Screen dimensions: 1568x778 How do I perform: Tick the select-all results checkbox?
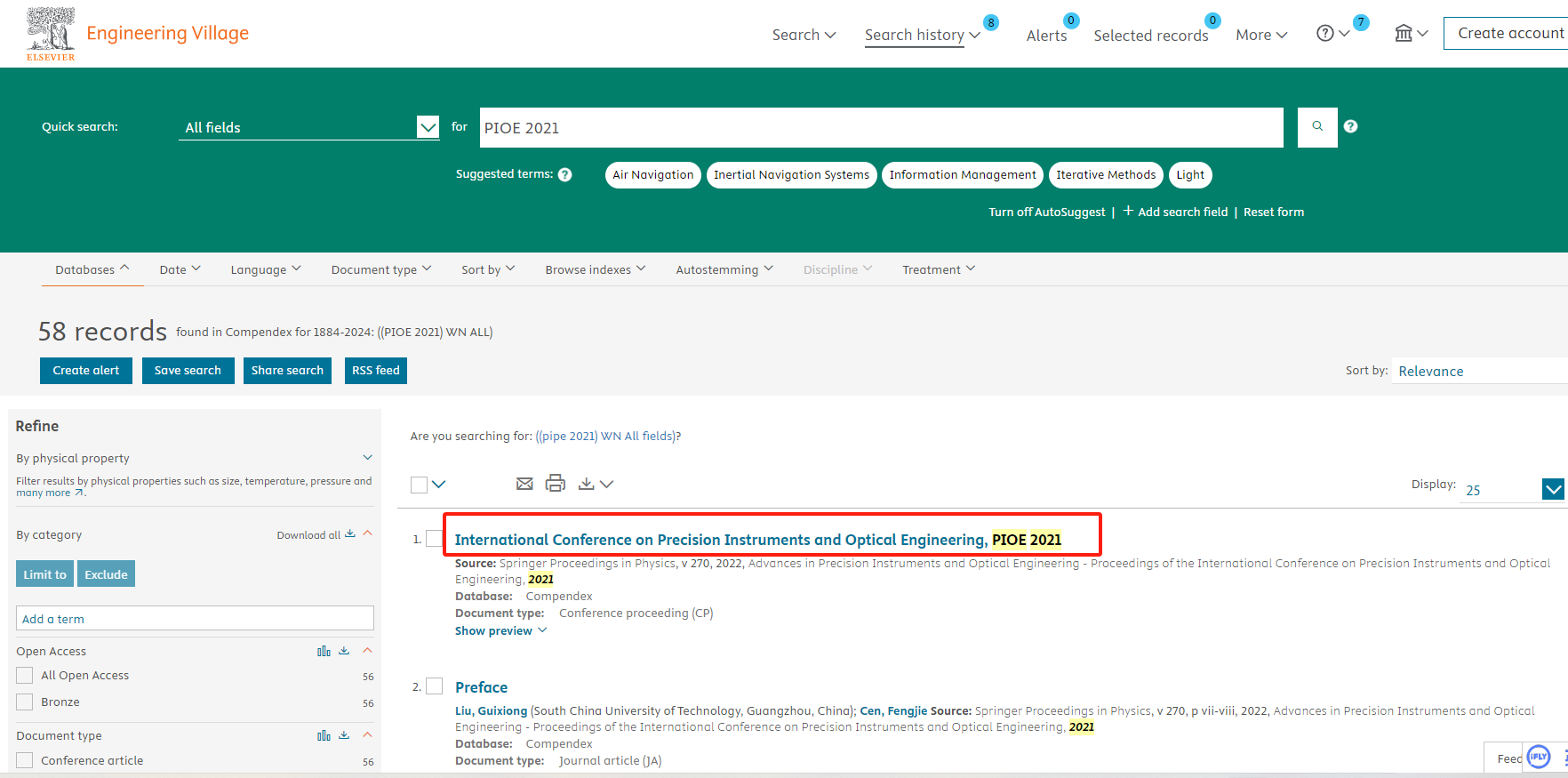[419, 485]
